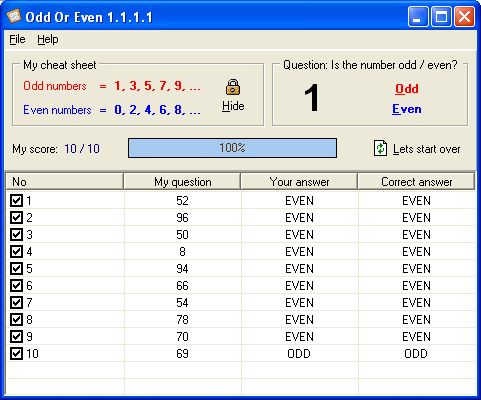Select question cell 54
The image size is (481, 400).
pos(182,303)
